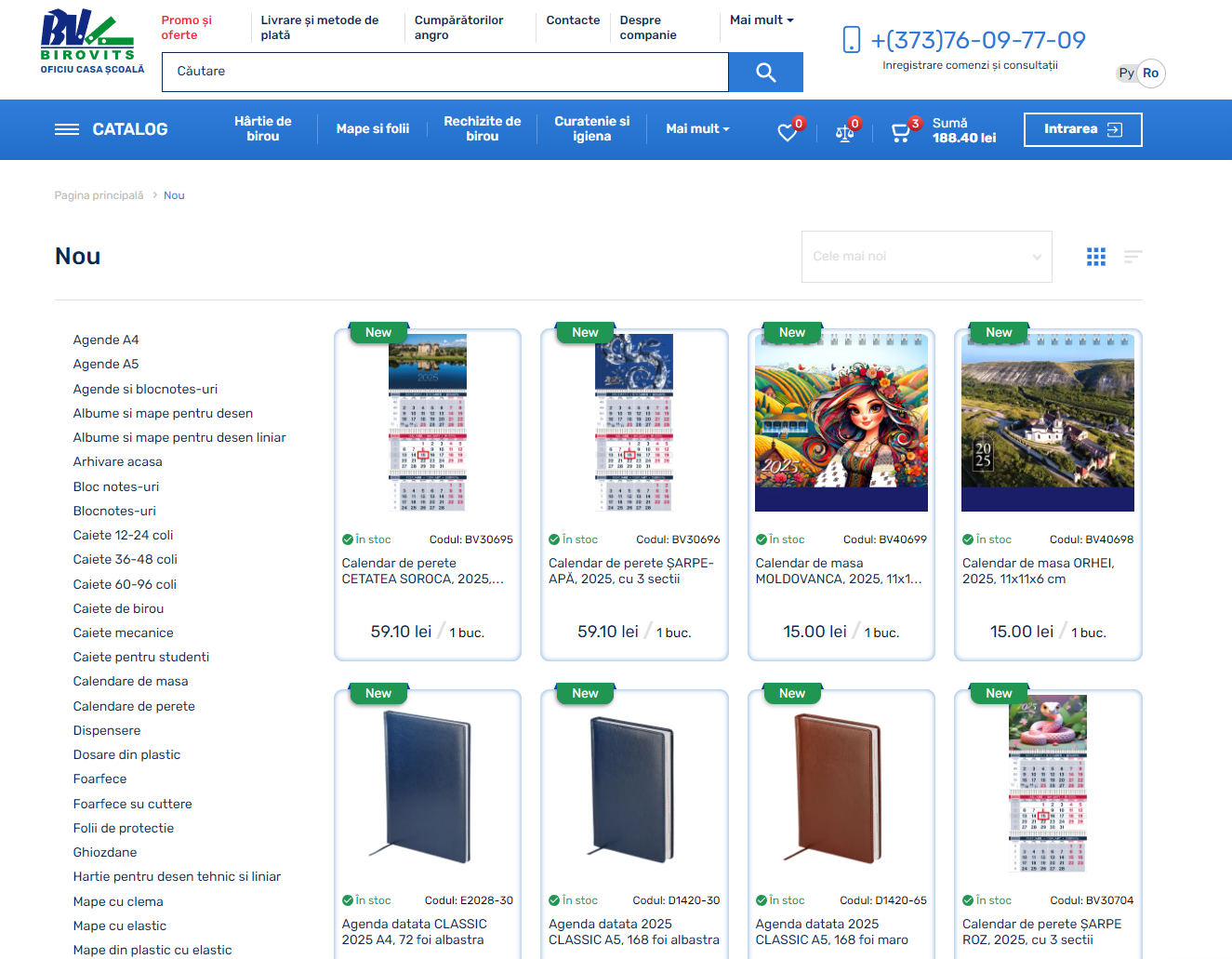Open ORHEI desk calendar image
Image resolution: width=1232 pixels, height=959 pixels.
(x=1048, y=423)
